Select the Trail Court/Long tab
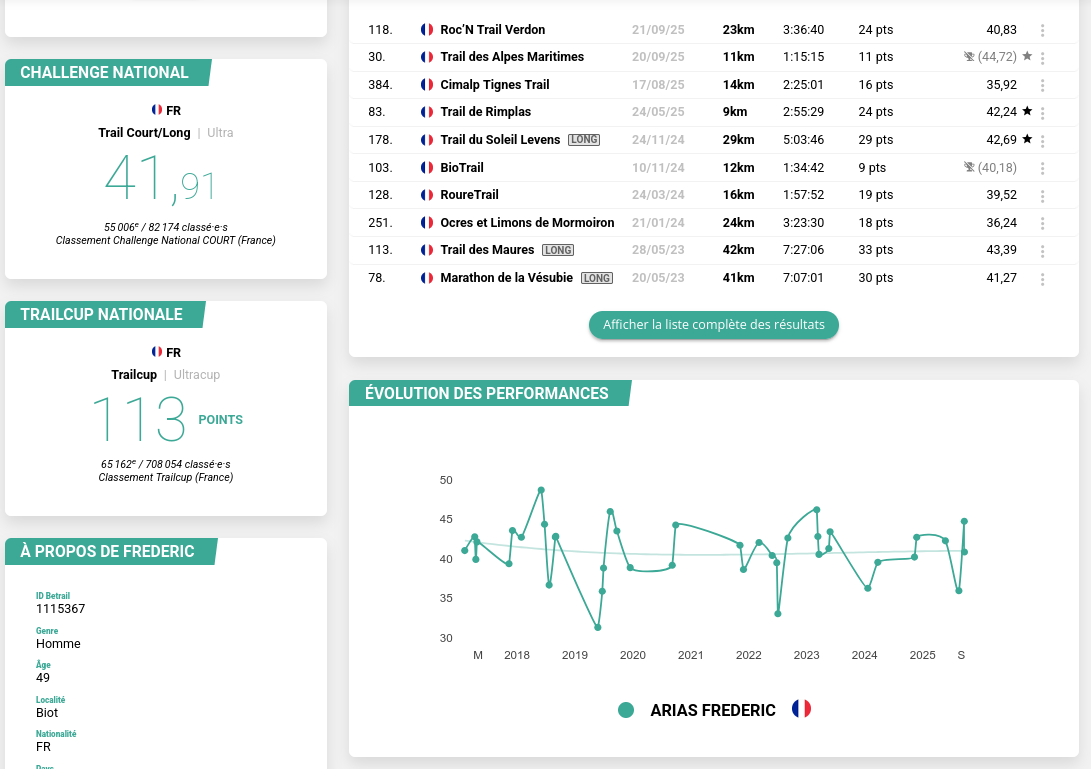The width and height of the screenshot is (1091, 769). point(144,132)
